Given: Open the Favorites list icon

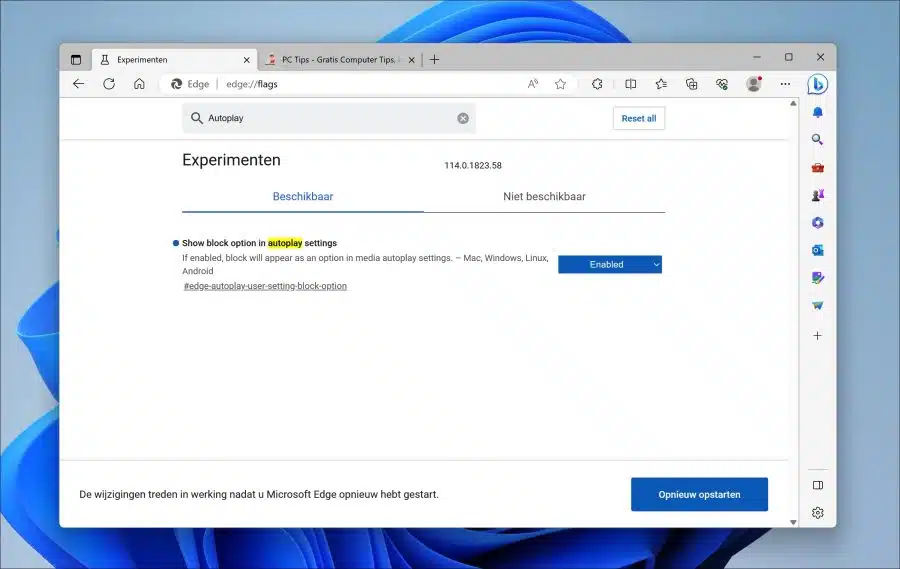Looking at the screenshot, I should [x=661, y=84].
